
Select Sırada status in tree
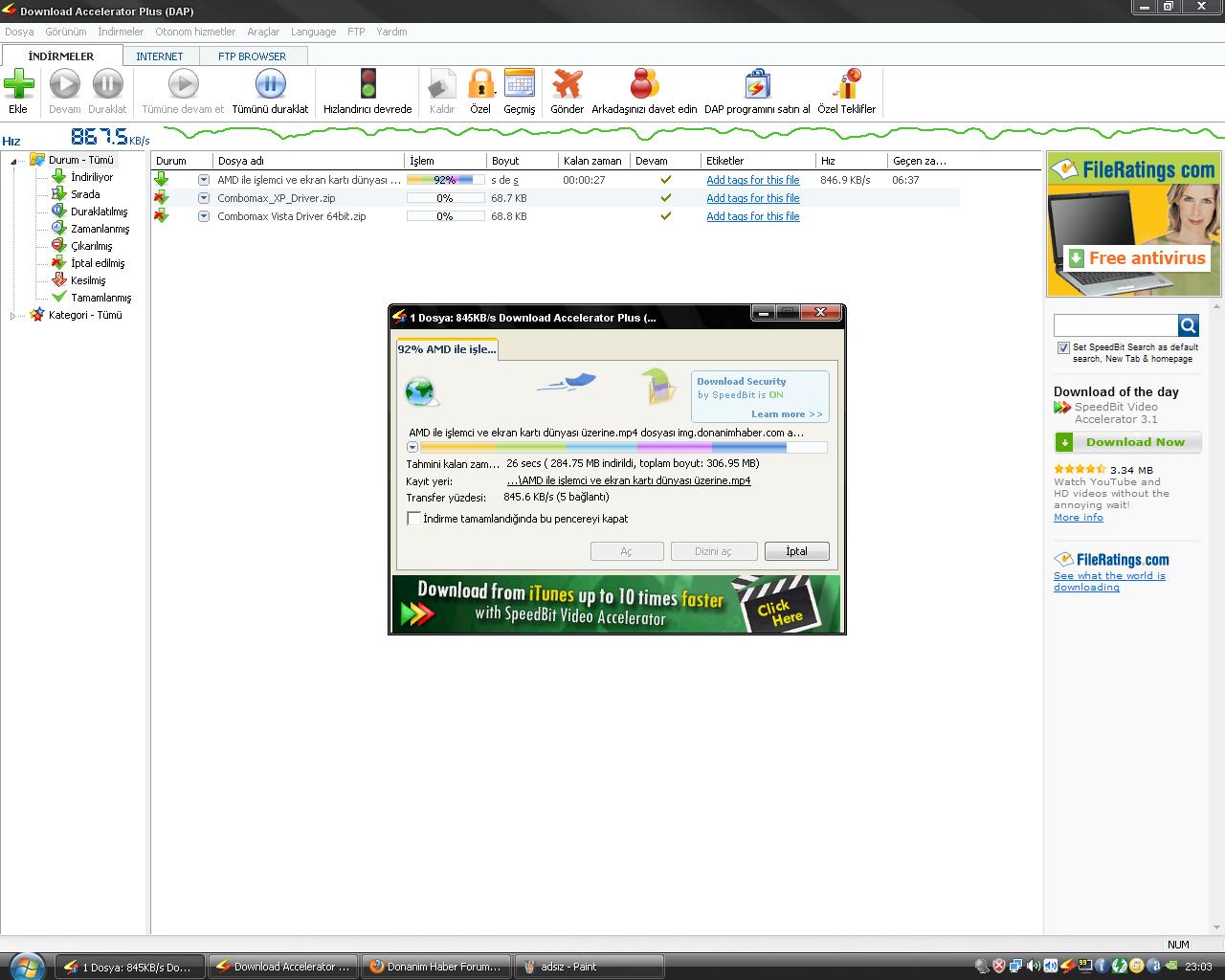tap(84, 194)
